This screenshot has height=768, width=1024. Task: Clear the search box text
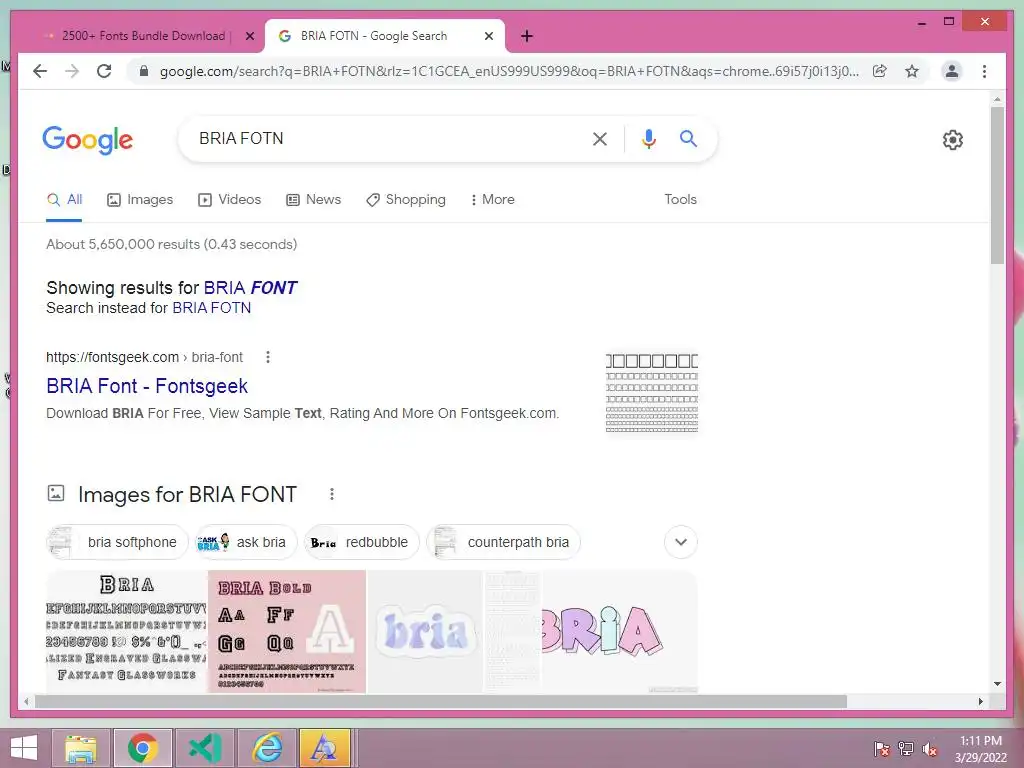coord(600,138)
